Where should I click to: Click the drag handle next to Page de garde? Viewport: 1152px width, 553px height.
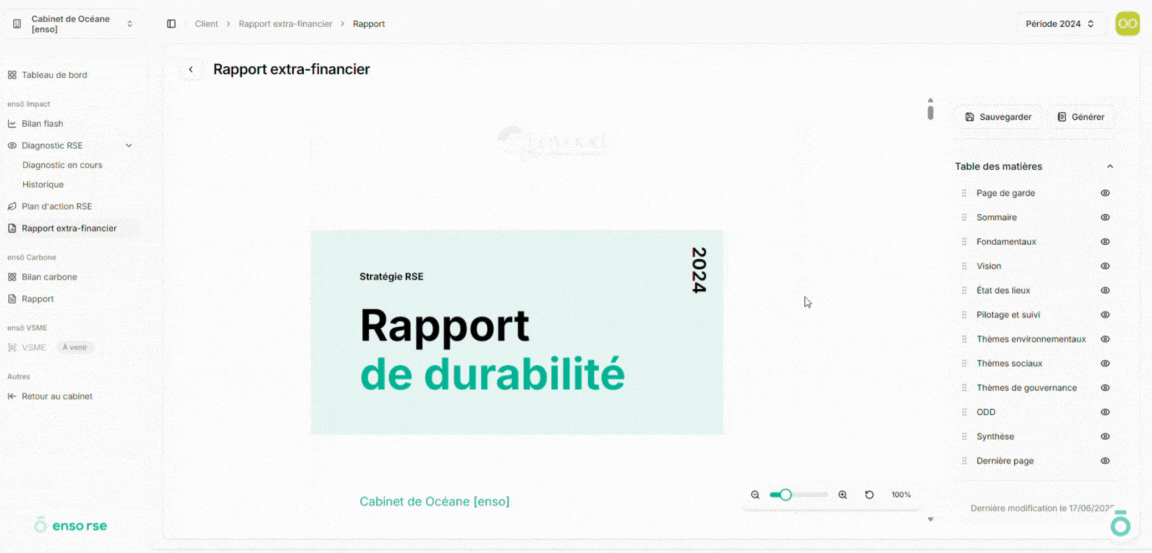[965, 193]
